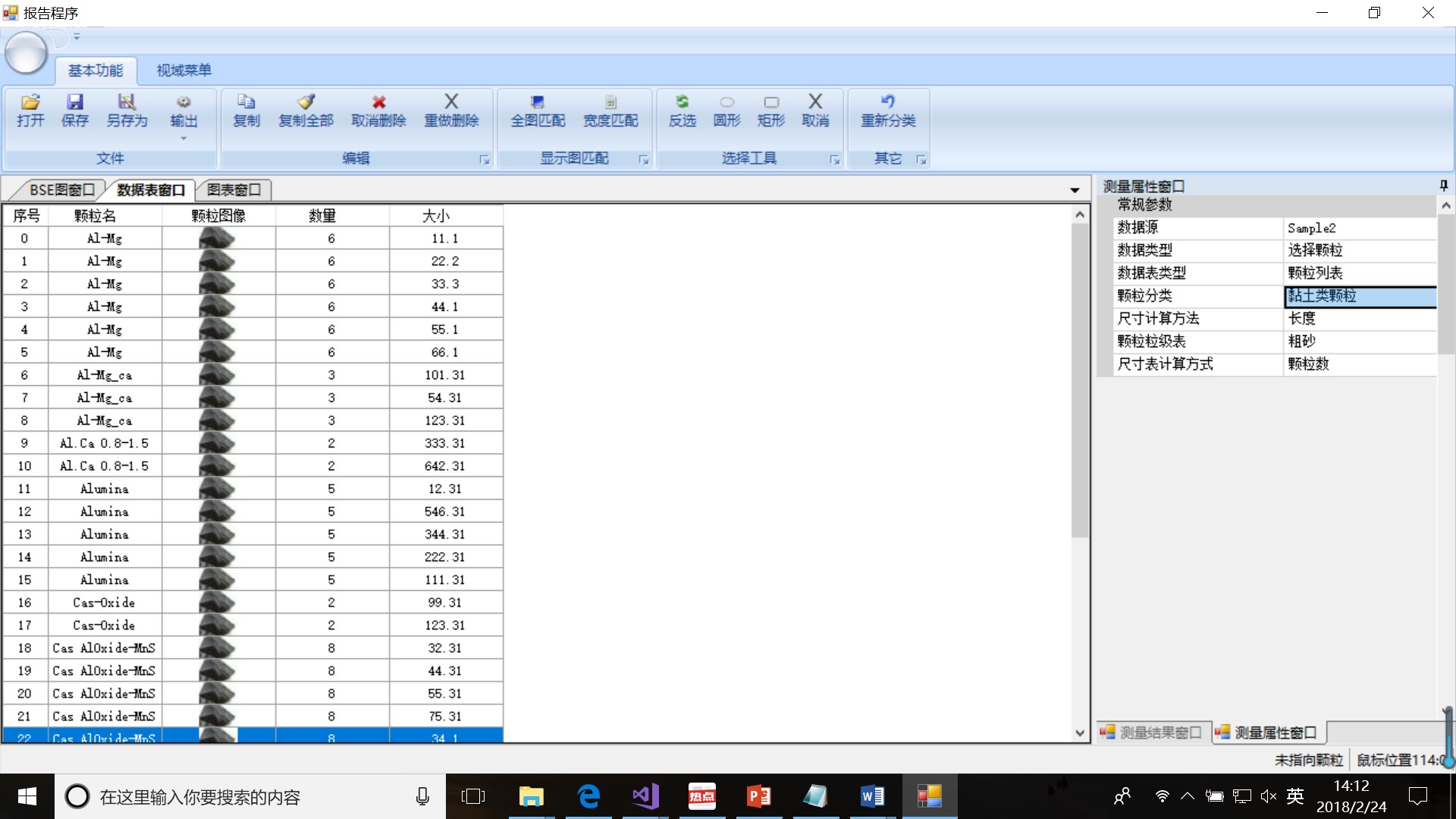Switch to the BSE图窗口 tab
1456x819 pixels.
click(x=61, y=190)
